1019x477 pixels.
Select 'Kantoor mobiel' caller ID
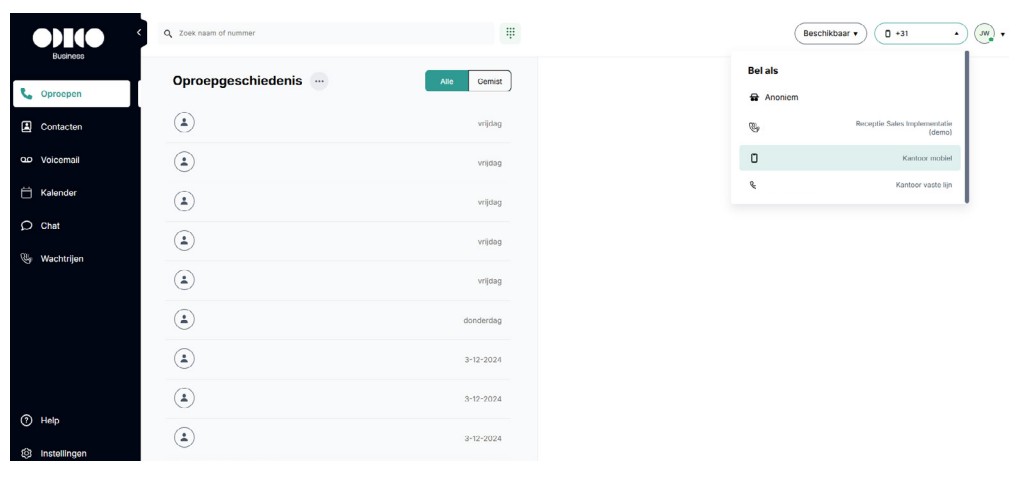pos(851,158)
